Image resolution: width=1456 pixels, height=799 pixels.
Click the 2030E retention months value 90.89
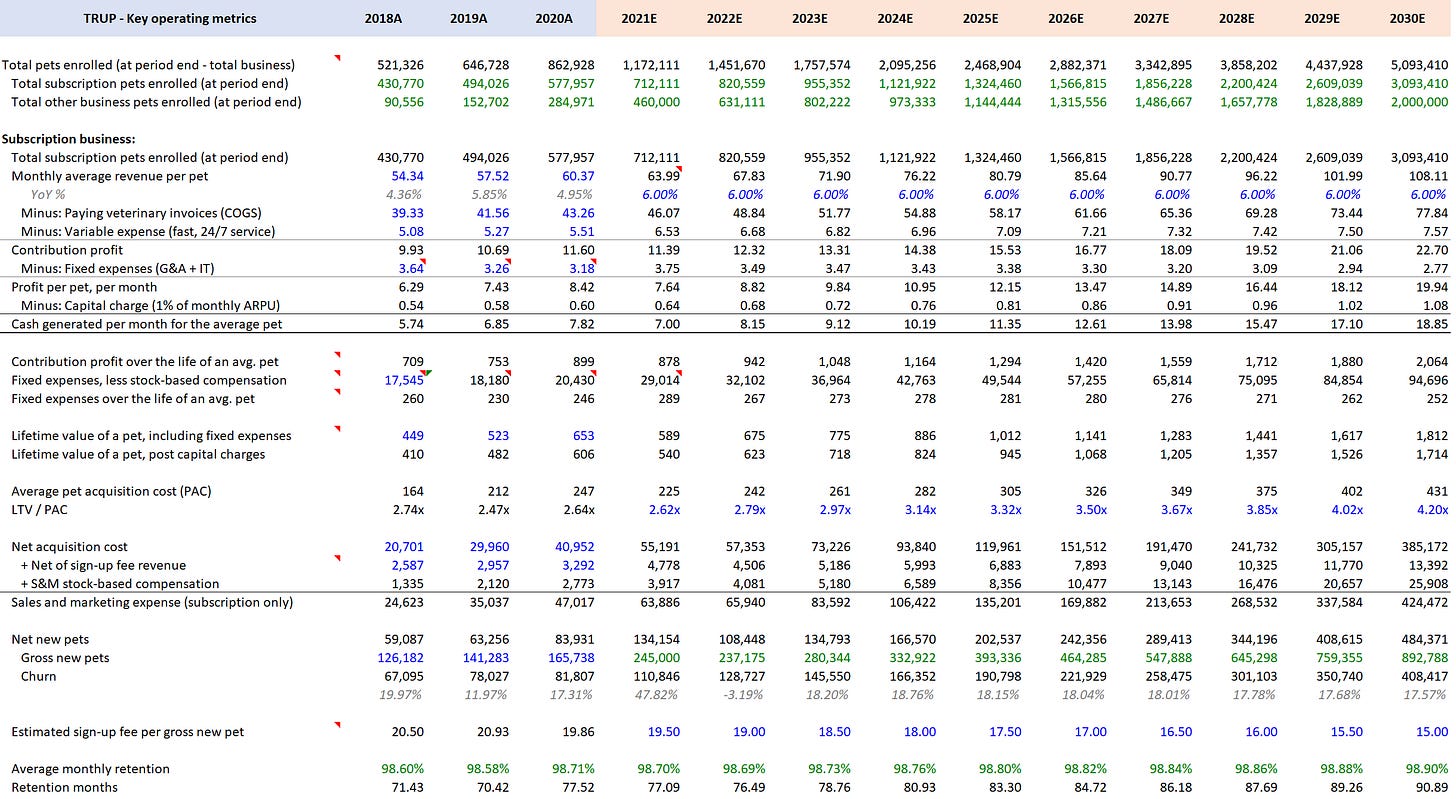click(1432, 787)
